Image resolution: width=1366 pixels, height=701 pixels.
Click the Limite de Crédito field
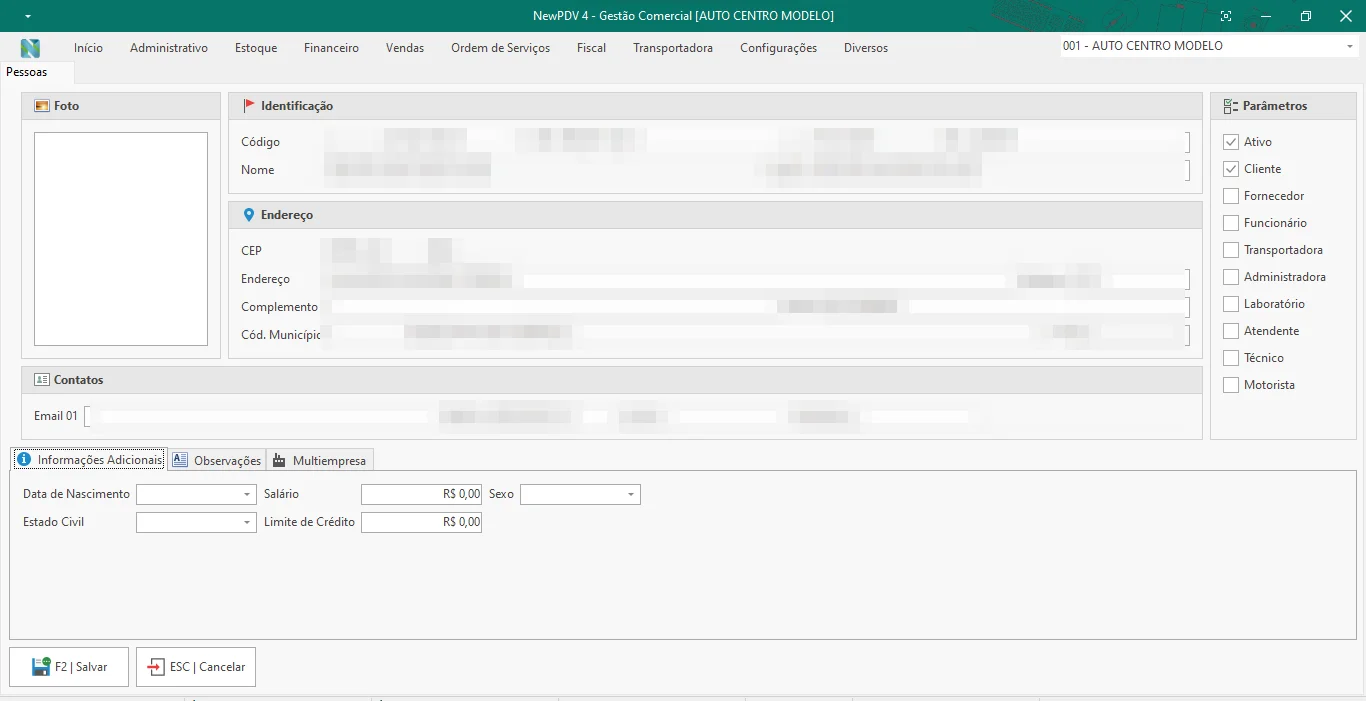pyautogui.click(x=421, y=522)
